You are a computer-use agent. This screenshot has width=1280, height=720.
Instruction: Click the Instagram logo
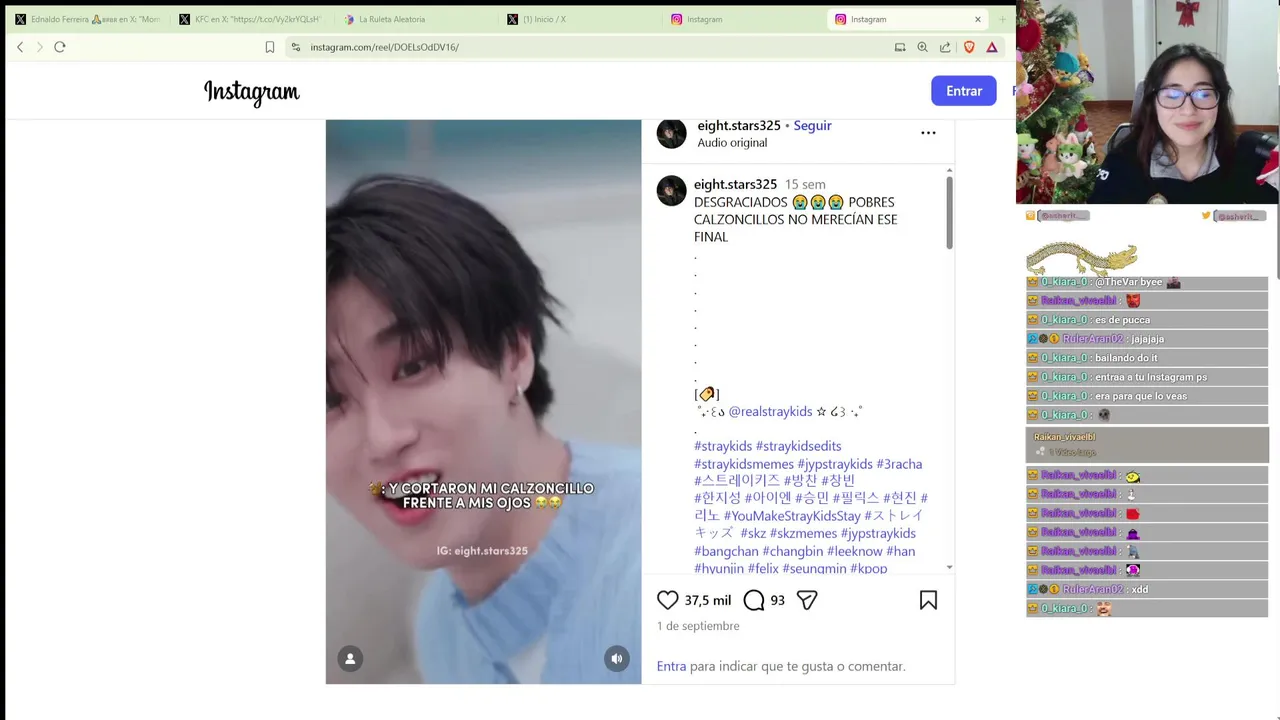tap(252, 92)
